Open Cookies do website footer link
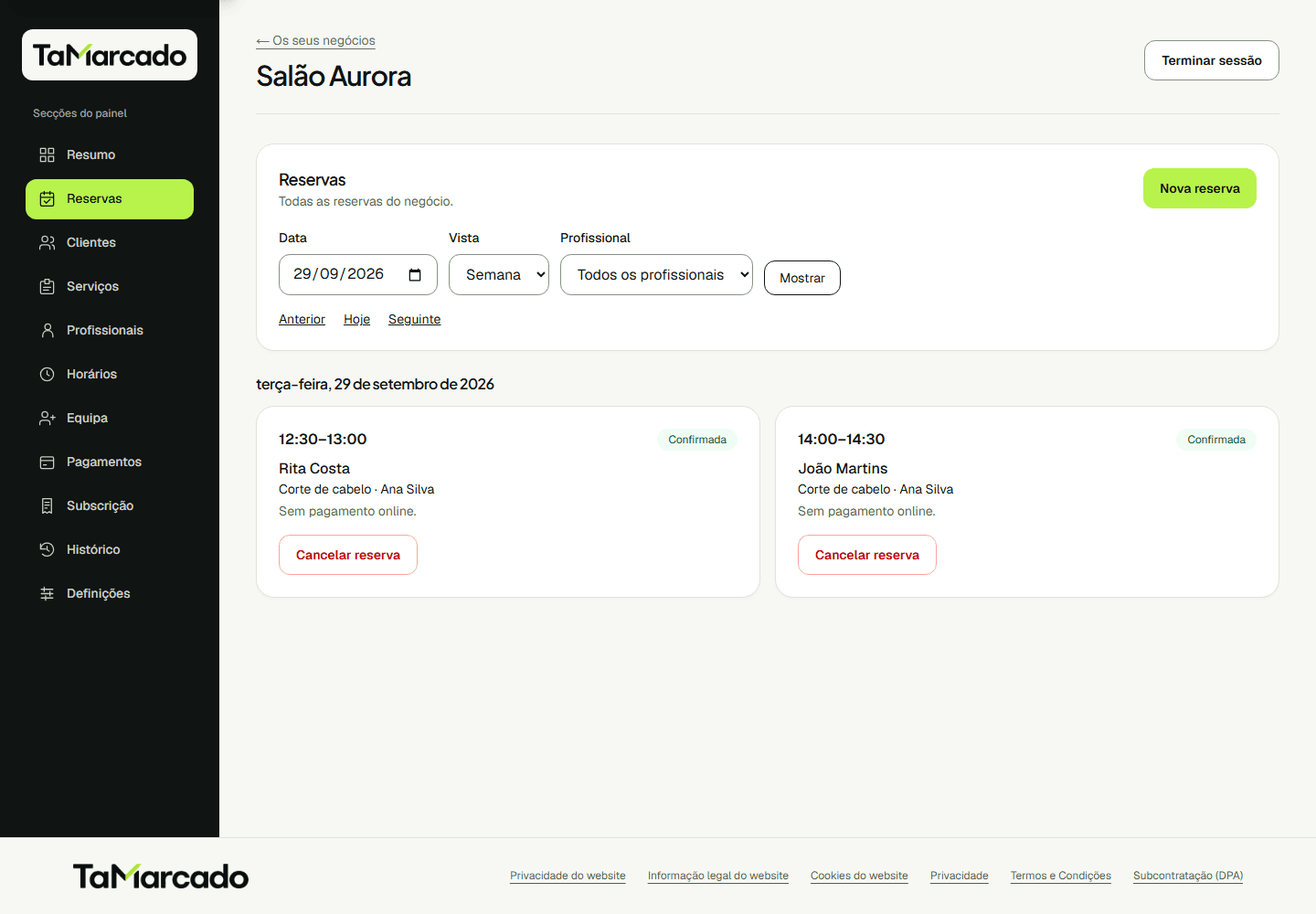 [859, 876]
